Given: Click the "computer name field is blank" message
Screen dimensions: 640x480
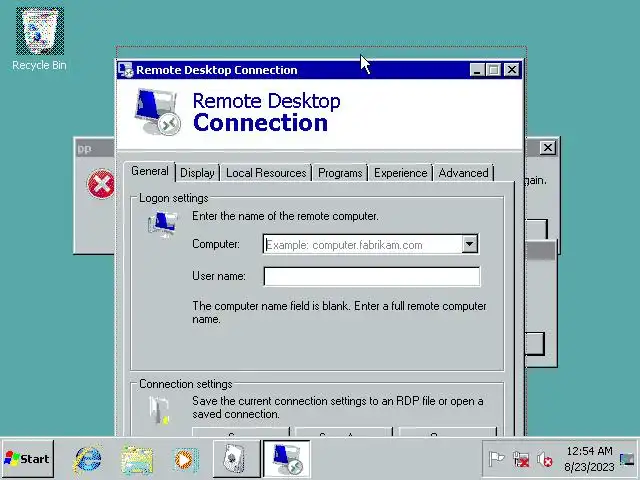Looking at the screenshot, I should click(339, 312).
